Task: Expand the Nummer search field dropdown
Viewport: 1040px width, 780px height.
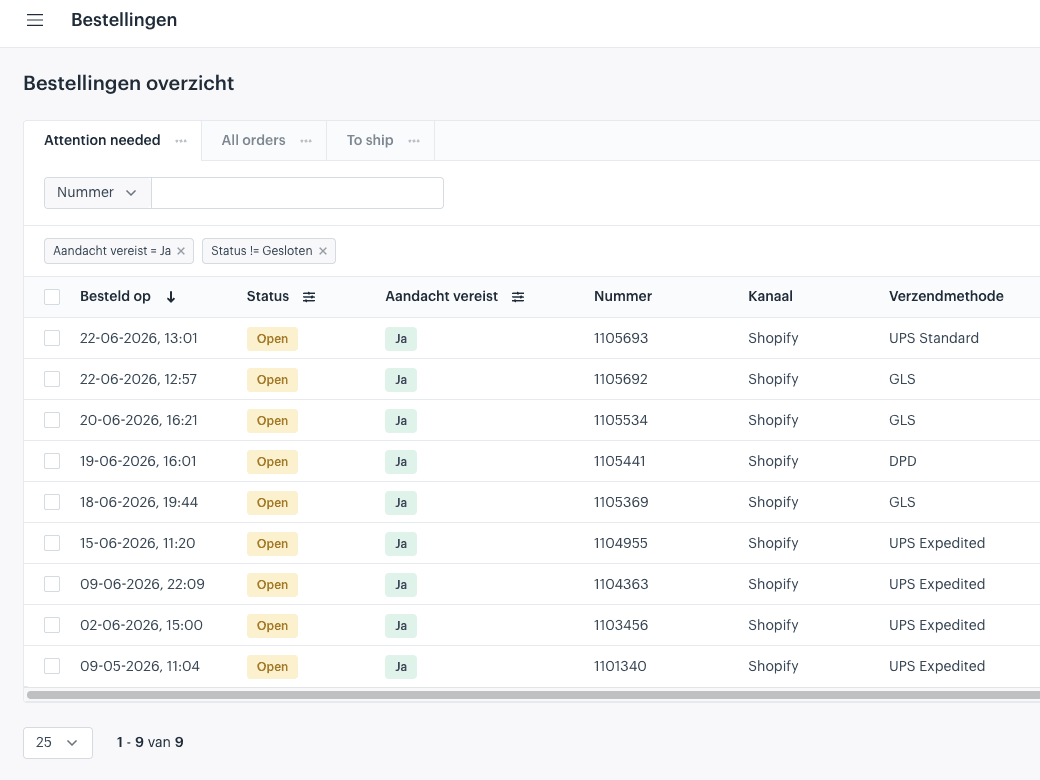Action: point(98,193)
